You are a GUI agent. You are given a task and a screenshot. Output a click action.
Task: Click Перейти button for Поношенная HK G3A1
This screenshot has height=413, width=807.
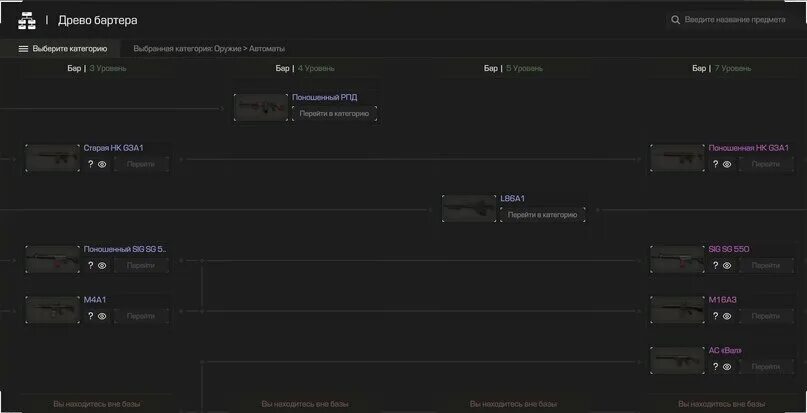point(766,164)
